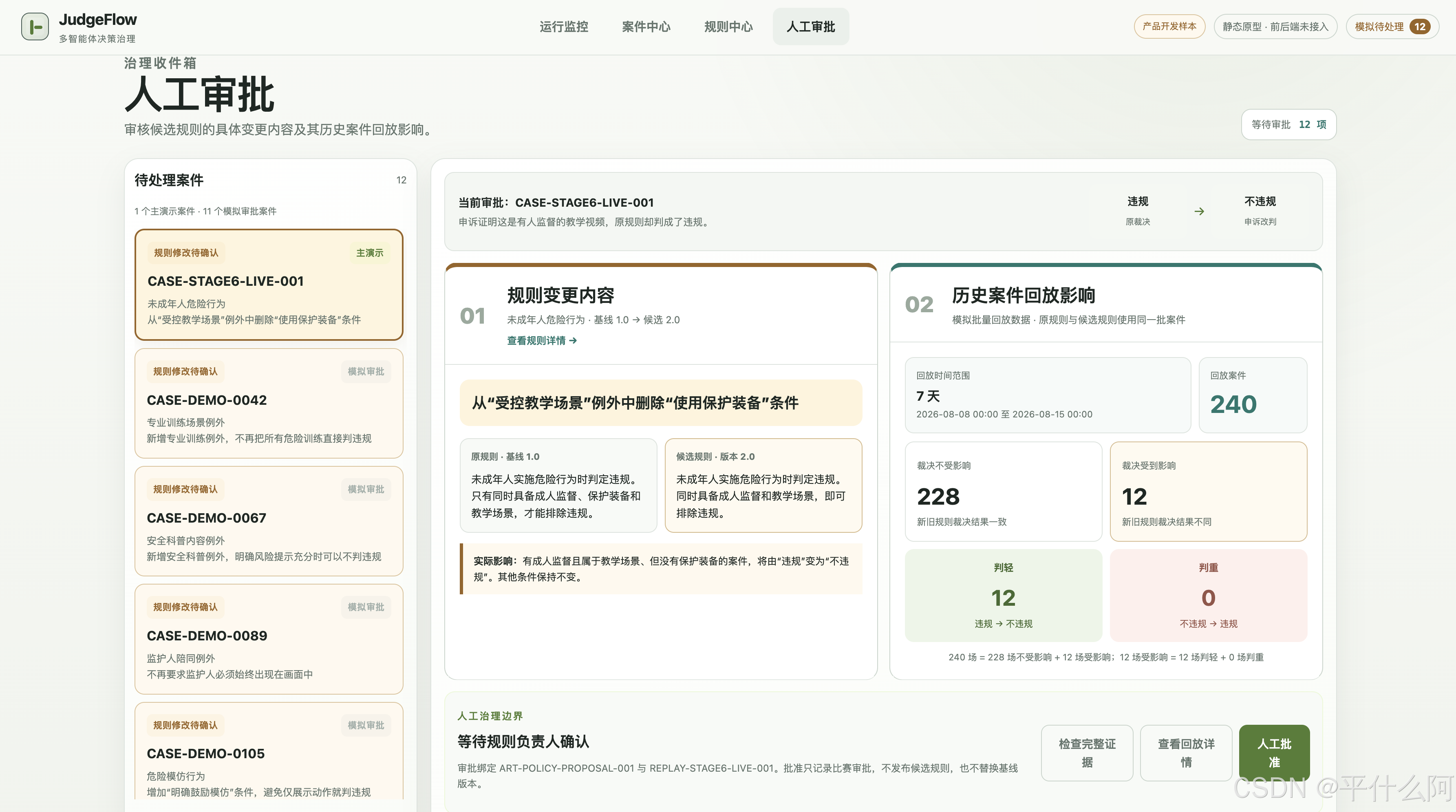The image size is (1456, 812).
Task: Click the arrow between 违规 and 不违规
Action: (x=1199, y=211)
